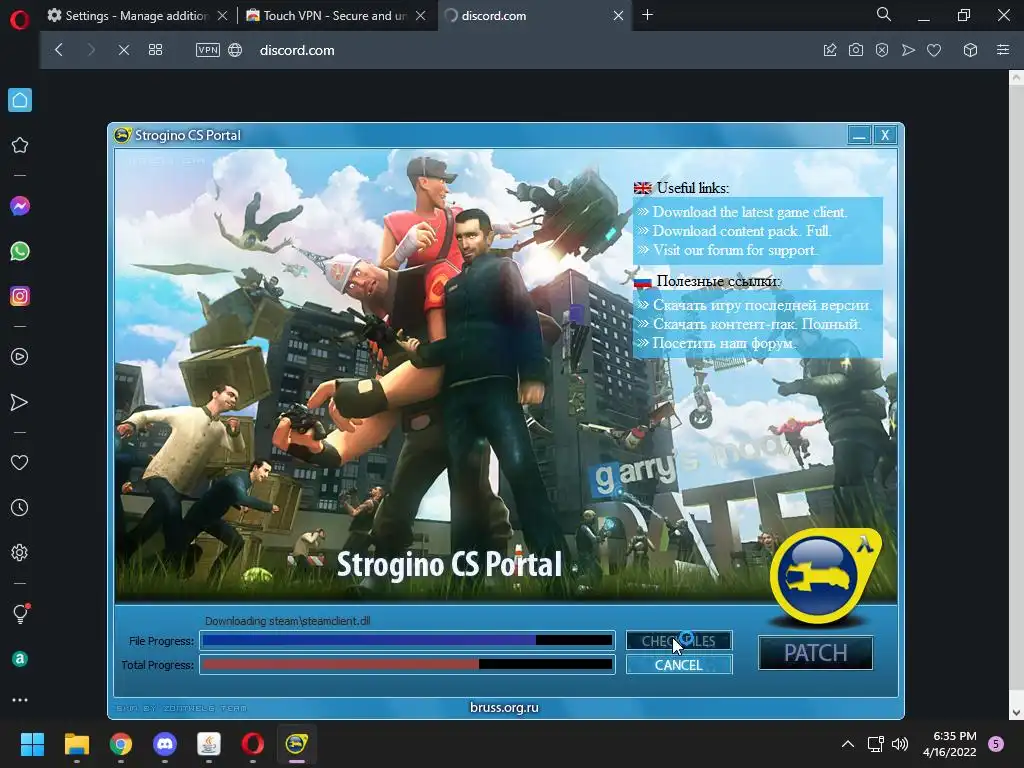This screenshot has height=768, width=1024.
Task: Open Google Chrome from the taskbar
Action: click(x=121, y=744)
